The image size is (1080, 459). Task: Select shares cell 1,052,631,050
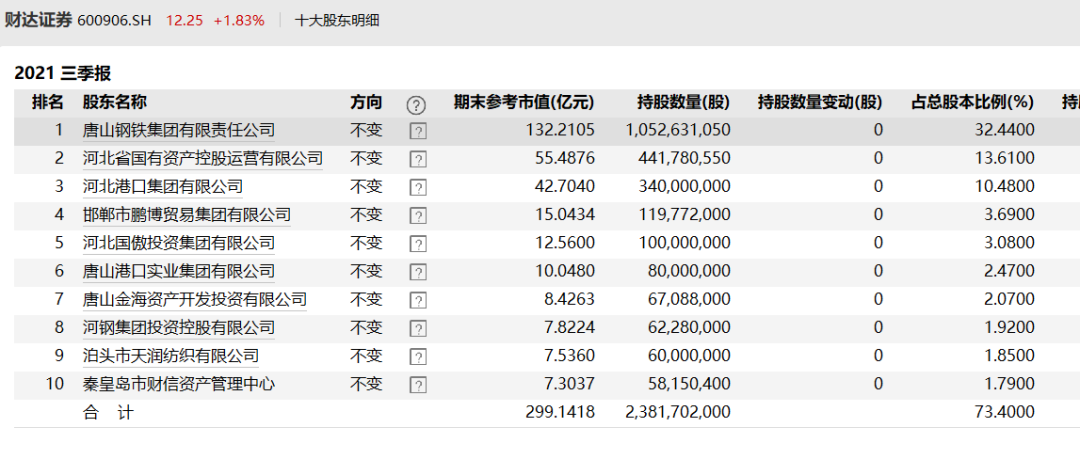pos(678,130)
